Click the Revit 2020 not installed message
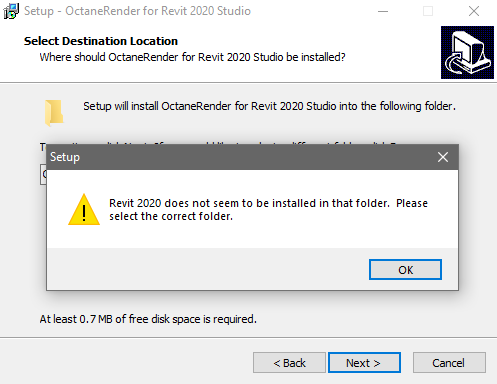 coord(268,210)
